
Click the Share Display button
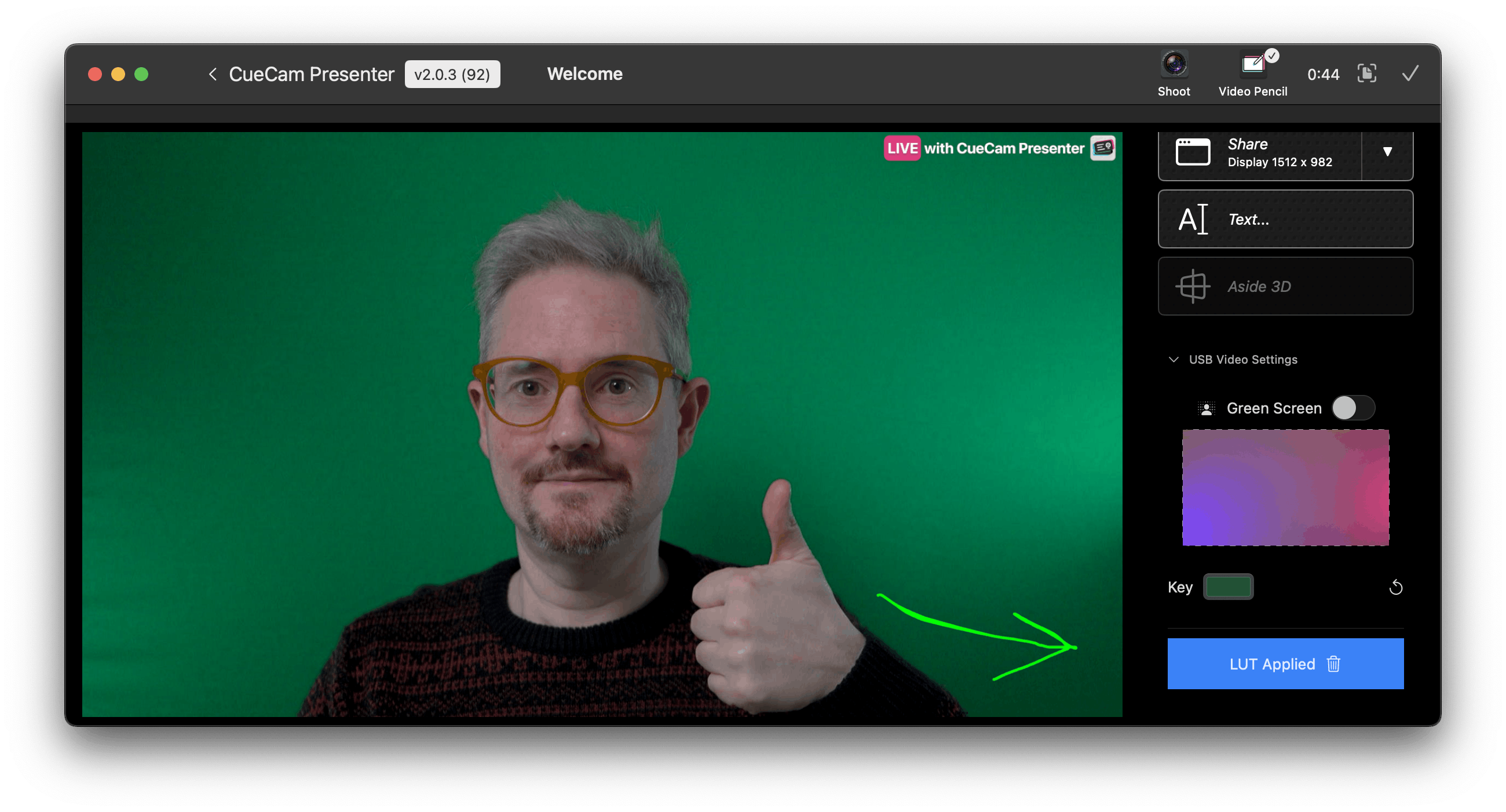pyautogui.click(x=1257, y=153)
